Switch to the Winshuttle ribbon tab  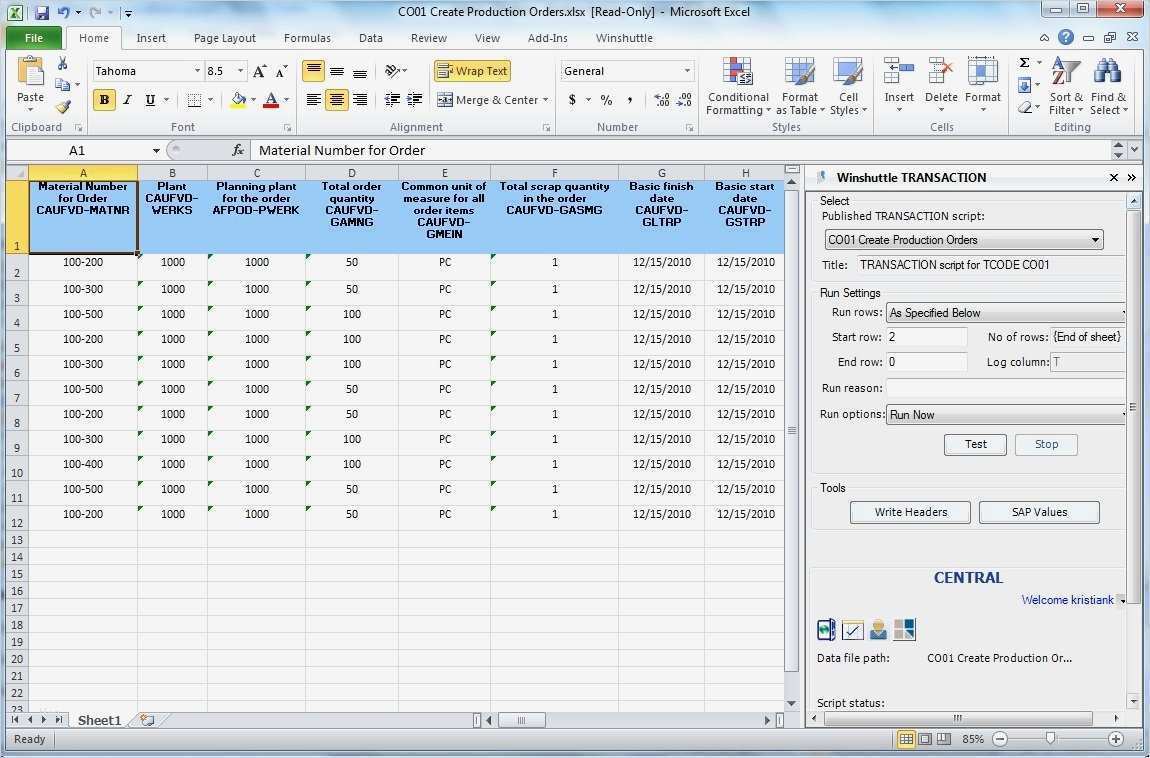pos(623,38)
